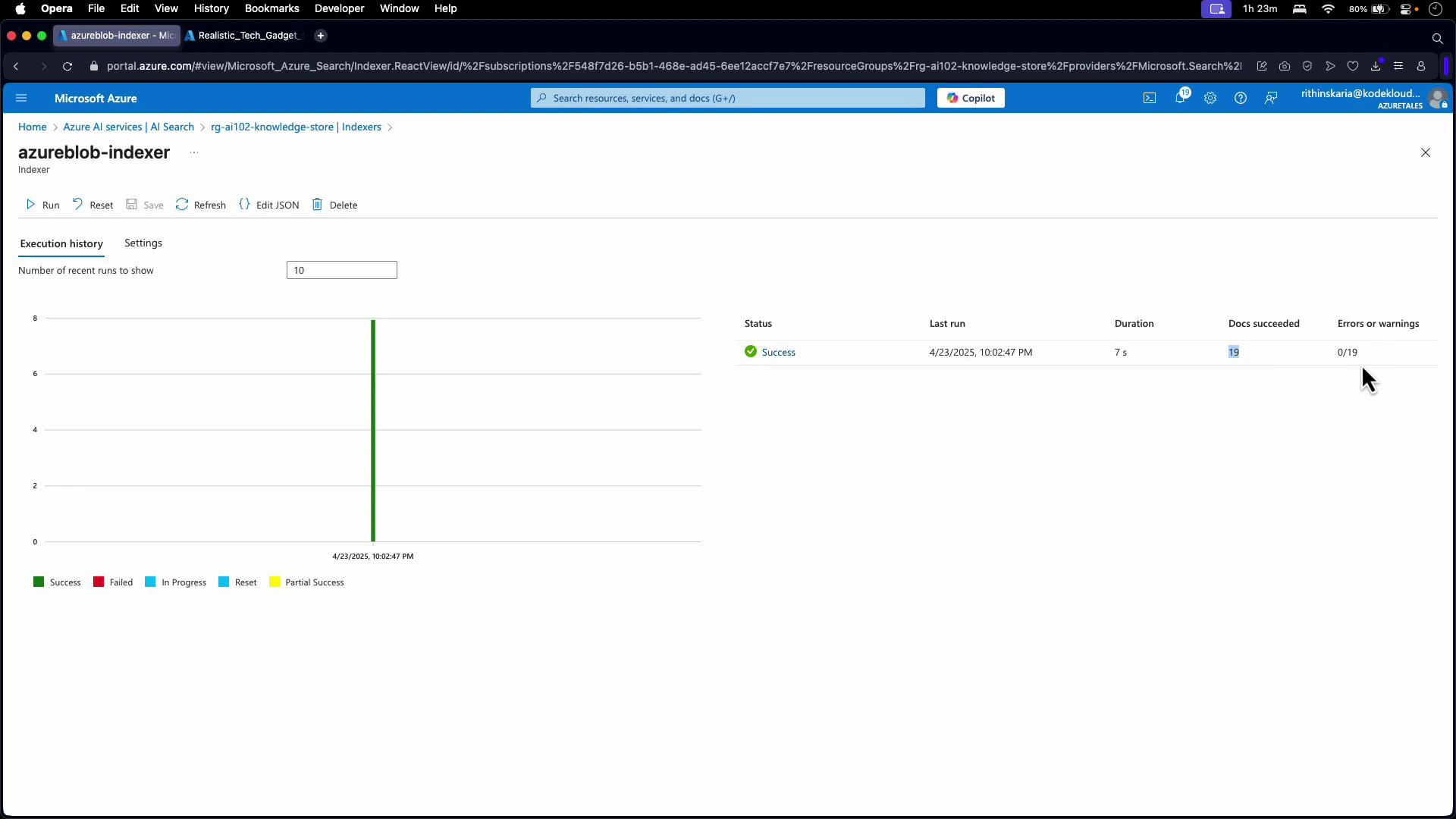Viewport: 1456px width, 819px height.
Task: Refresh the execution history
Action: tap(200, 204)
